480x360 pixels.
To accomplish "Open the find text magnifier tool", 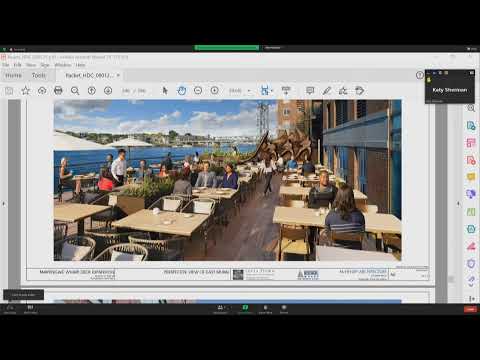I will [75, 91].
